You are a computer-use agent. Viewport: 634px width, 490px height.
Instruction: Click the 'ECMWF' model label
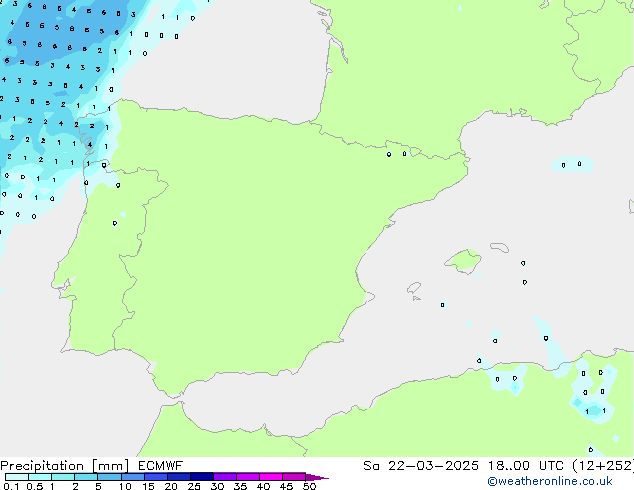pos(161,466)
